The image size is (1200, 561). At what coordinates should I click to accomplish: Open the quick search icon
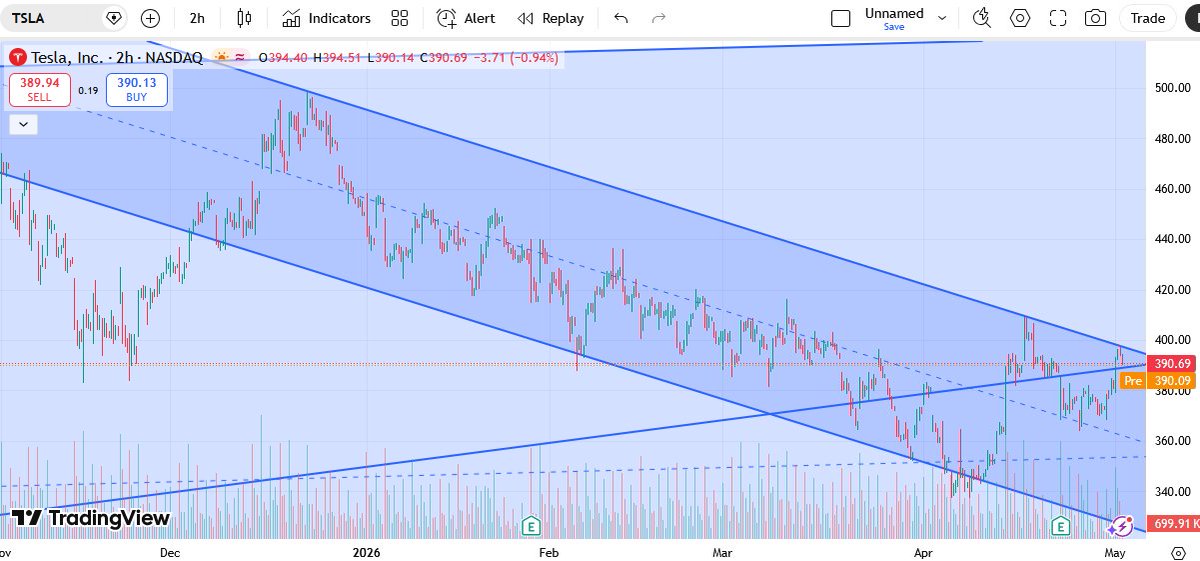pos(982,18)
